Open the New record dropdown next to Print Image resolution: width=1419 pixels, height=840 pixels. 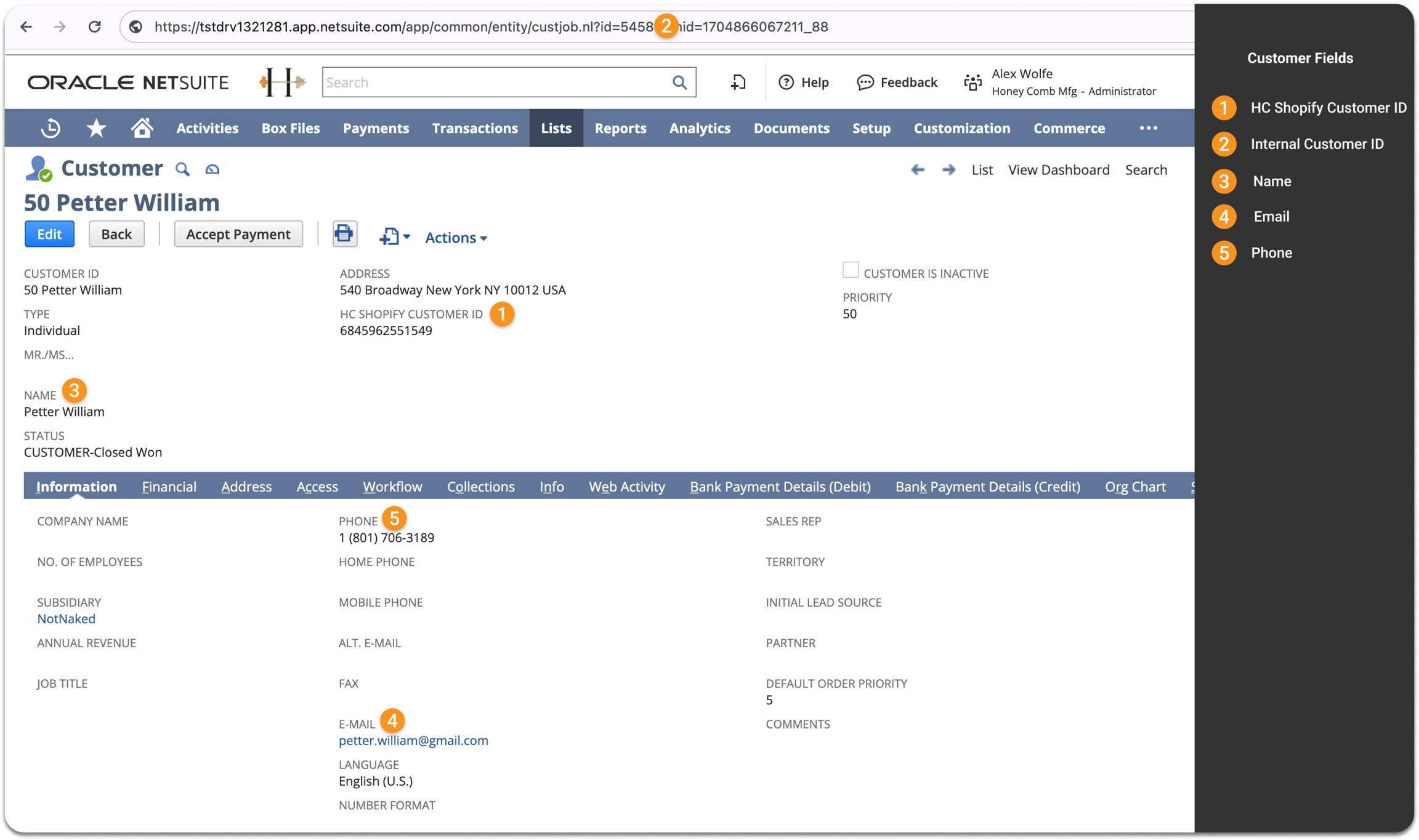(394, 236)
